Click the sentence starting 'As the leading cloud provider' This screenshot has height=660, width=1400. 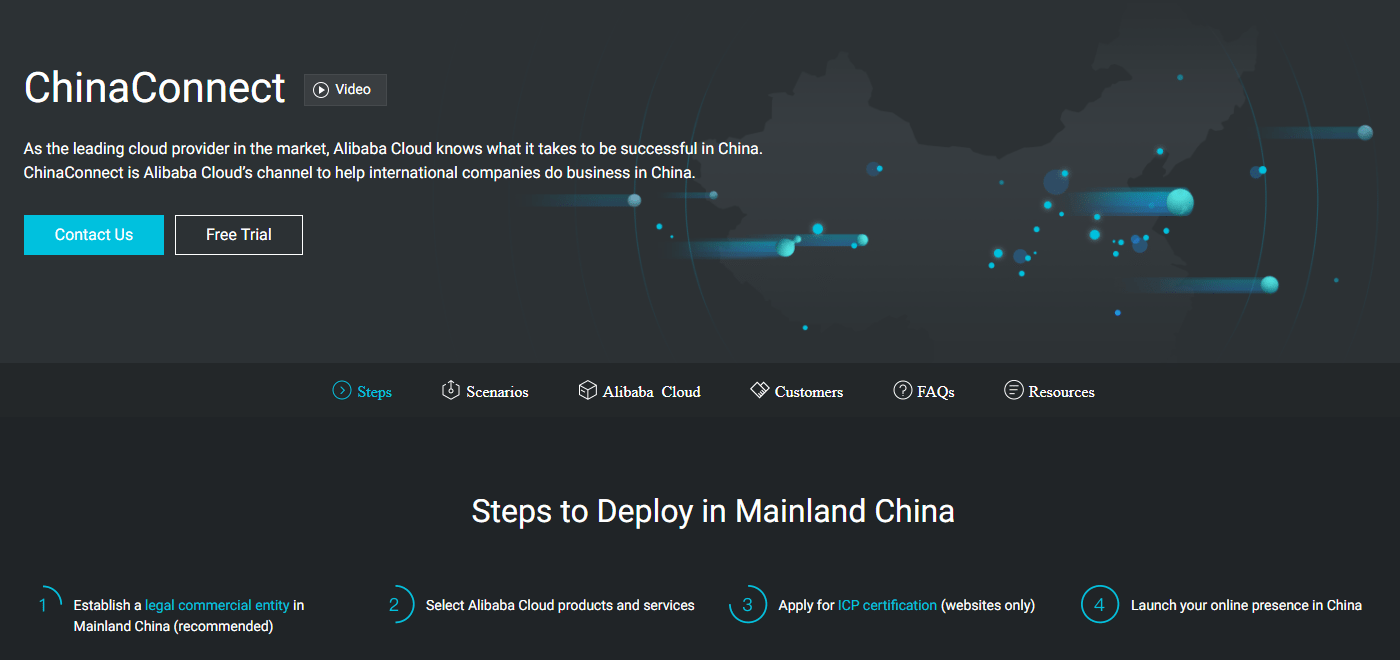393,149
